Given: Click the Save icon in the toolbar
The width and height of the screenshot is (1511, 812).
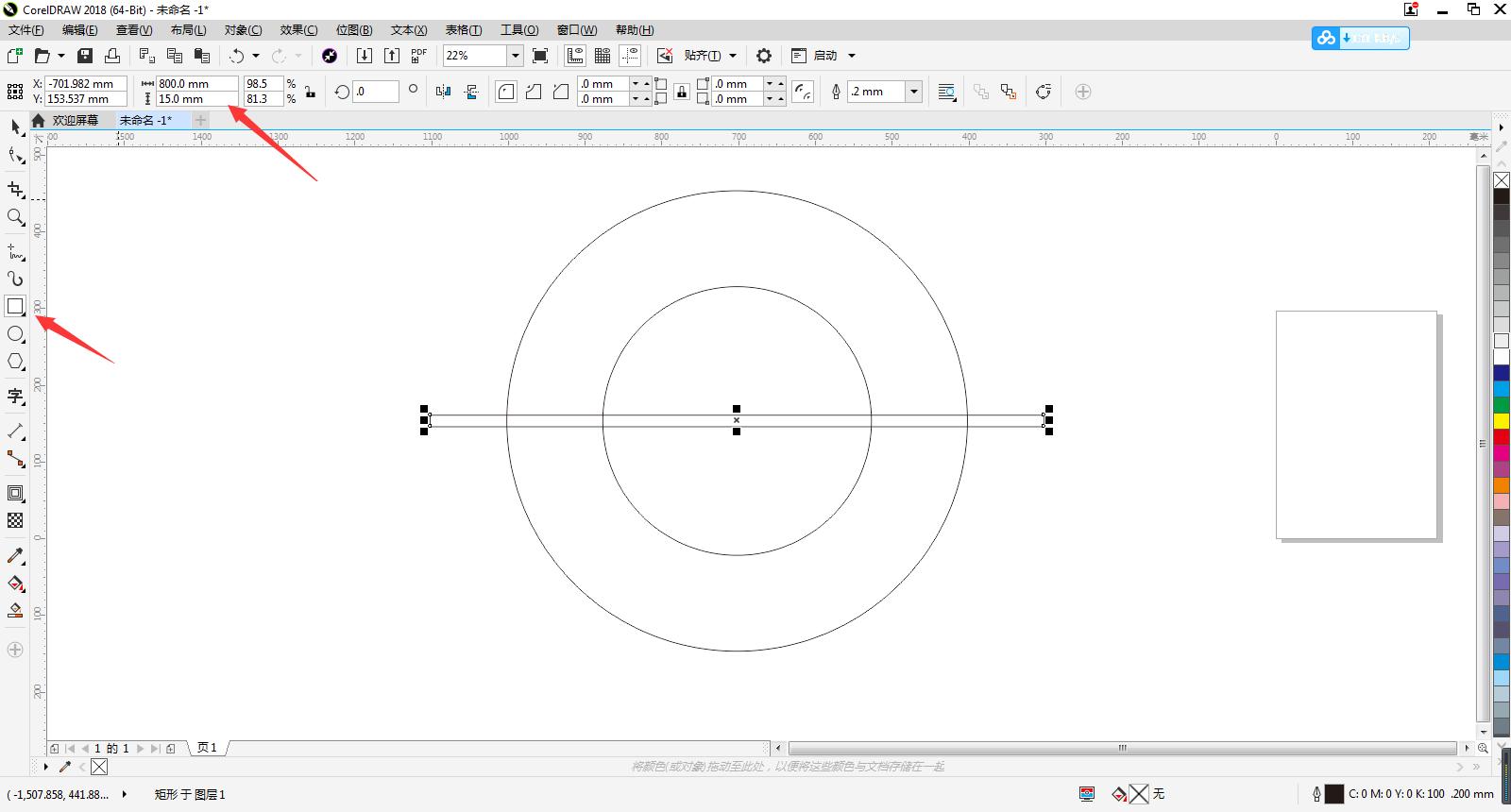Looking at the screenshot, I should point(85,56).
